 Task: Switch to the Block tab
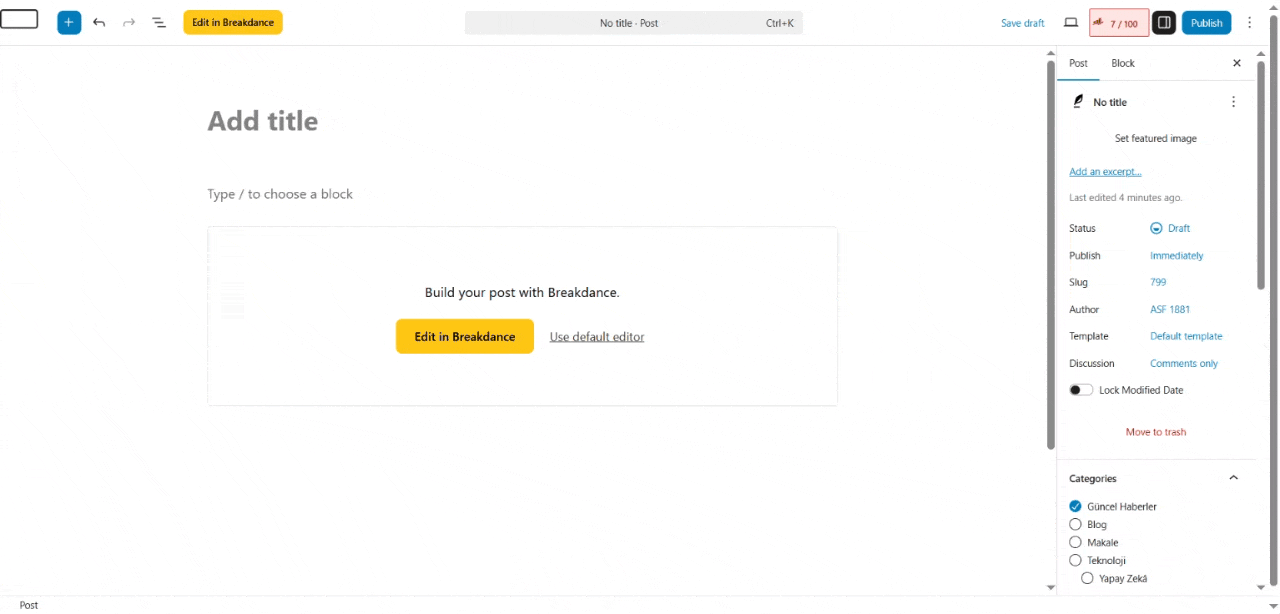1123,63
